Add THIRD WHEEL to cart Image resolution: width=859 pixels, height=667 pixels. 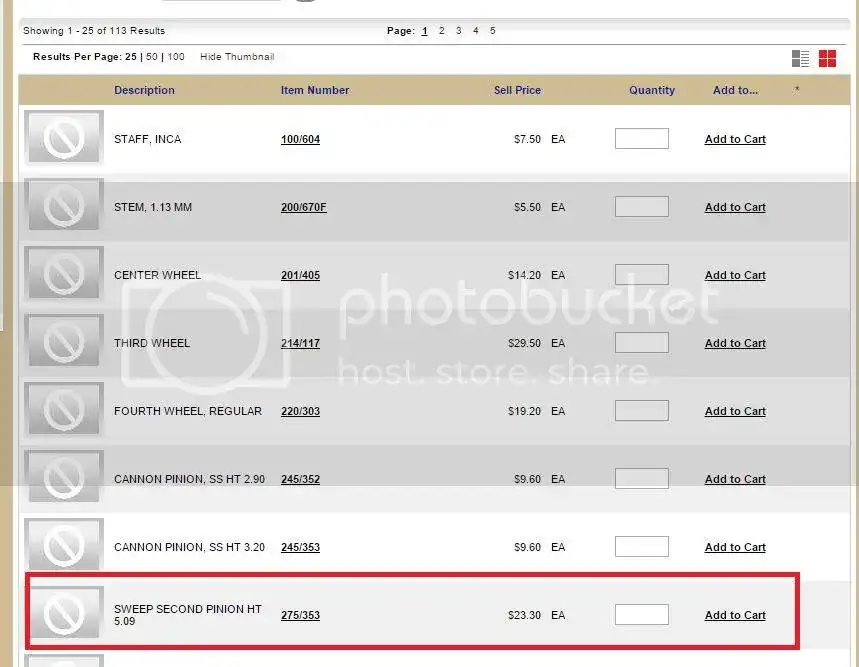735,343
